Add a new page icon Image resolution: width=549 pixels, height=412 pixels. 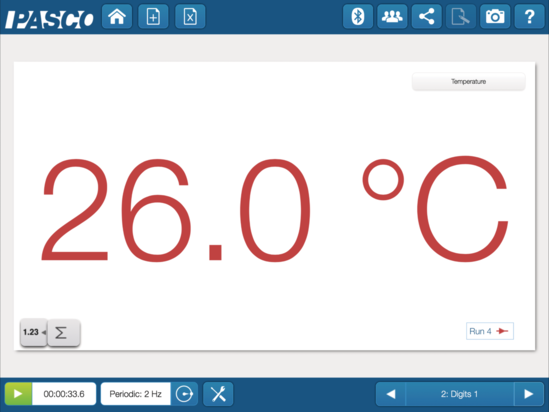coord(153,16)
